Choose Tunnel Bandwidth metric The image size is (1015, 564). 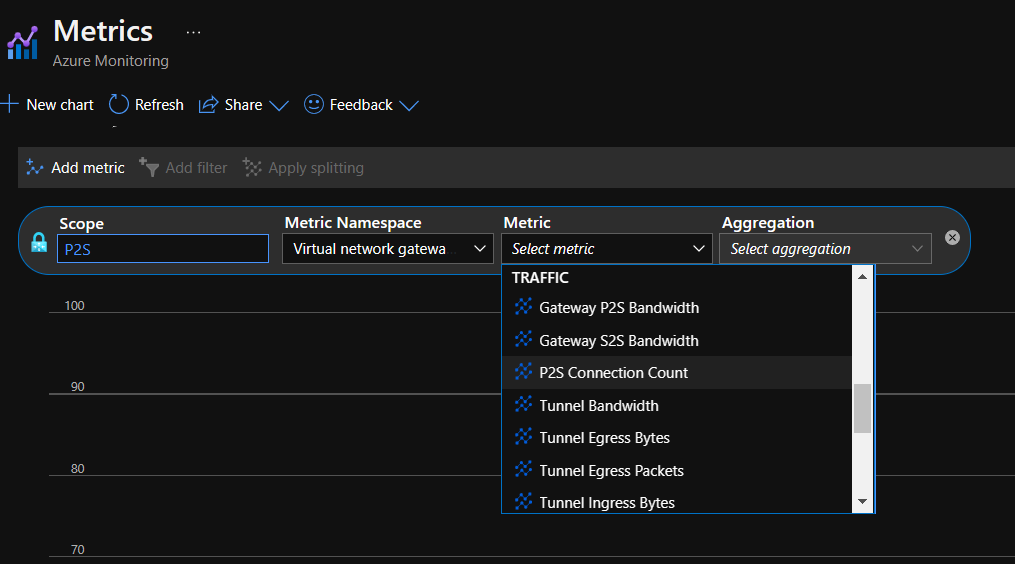click(x=676, y=405)
